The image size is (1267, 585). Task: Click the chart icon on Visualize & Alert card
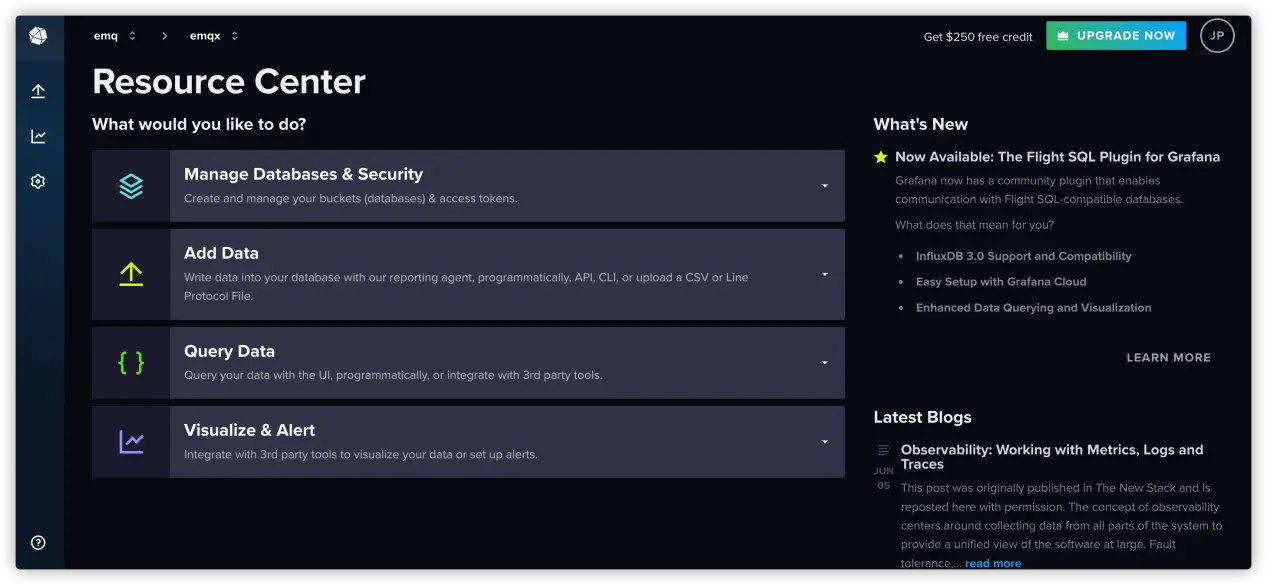131,441
